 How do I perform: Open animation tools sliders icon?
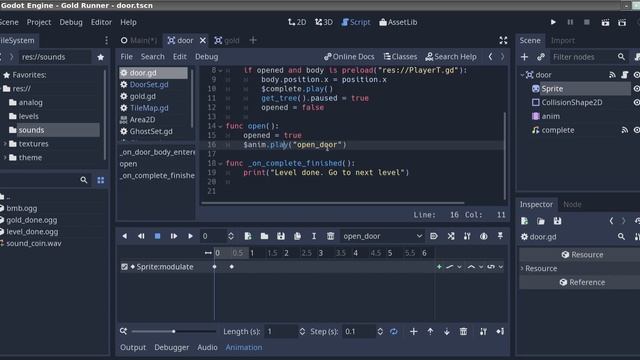467,236
